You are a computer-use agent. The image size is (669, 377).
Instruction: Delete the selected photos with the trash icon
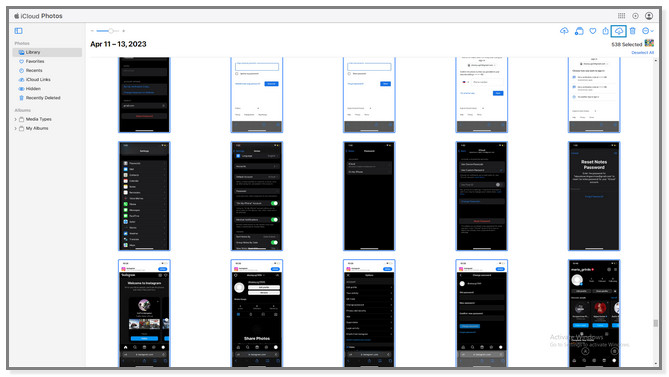click(x=632, y=31)
